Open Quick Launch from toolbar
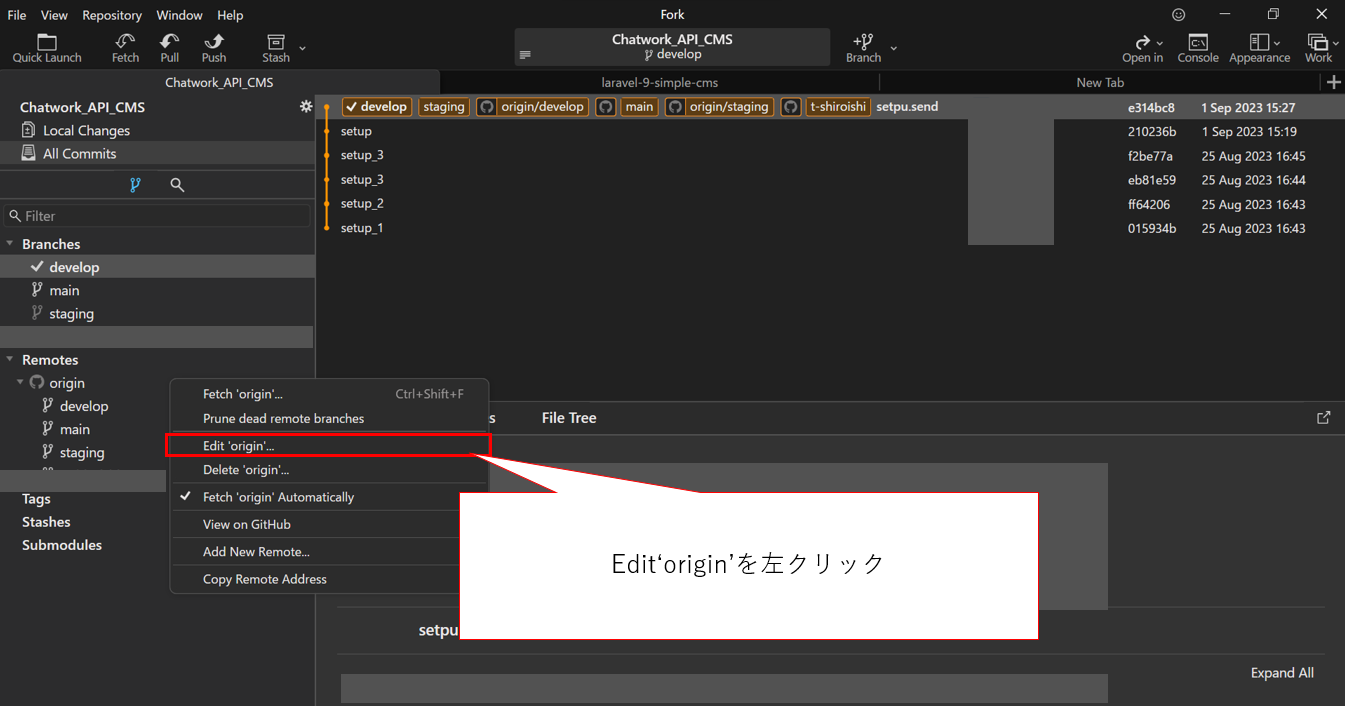This screenshot has height=706, width=1345. [47, 48]
